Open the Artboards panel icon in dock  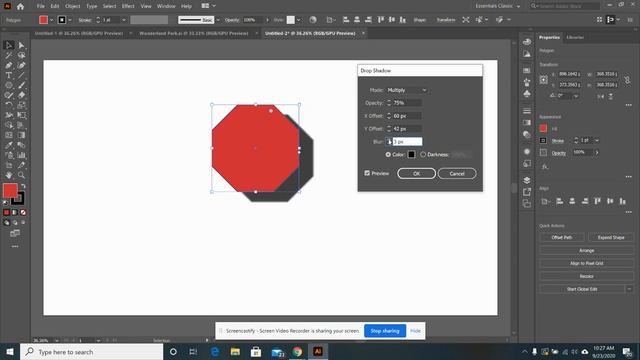527,203
